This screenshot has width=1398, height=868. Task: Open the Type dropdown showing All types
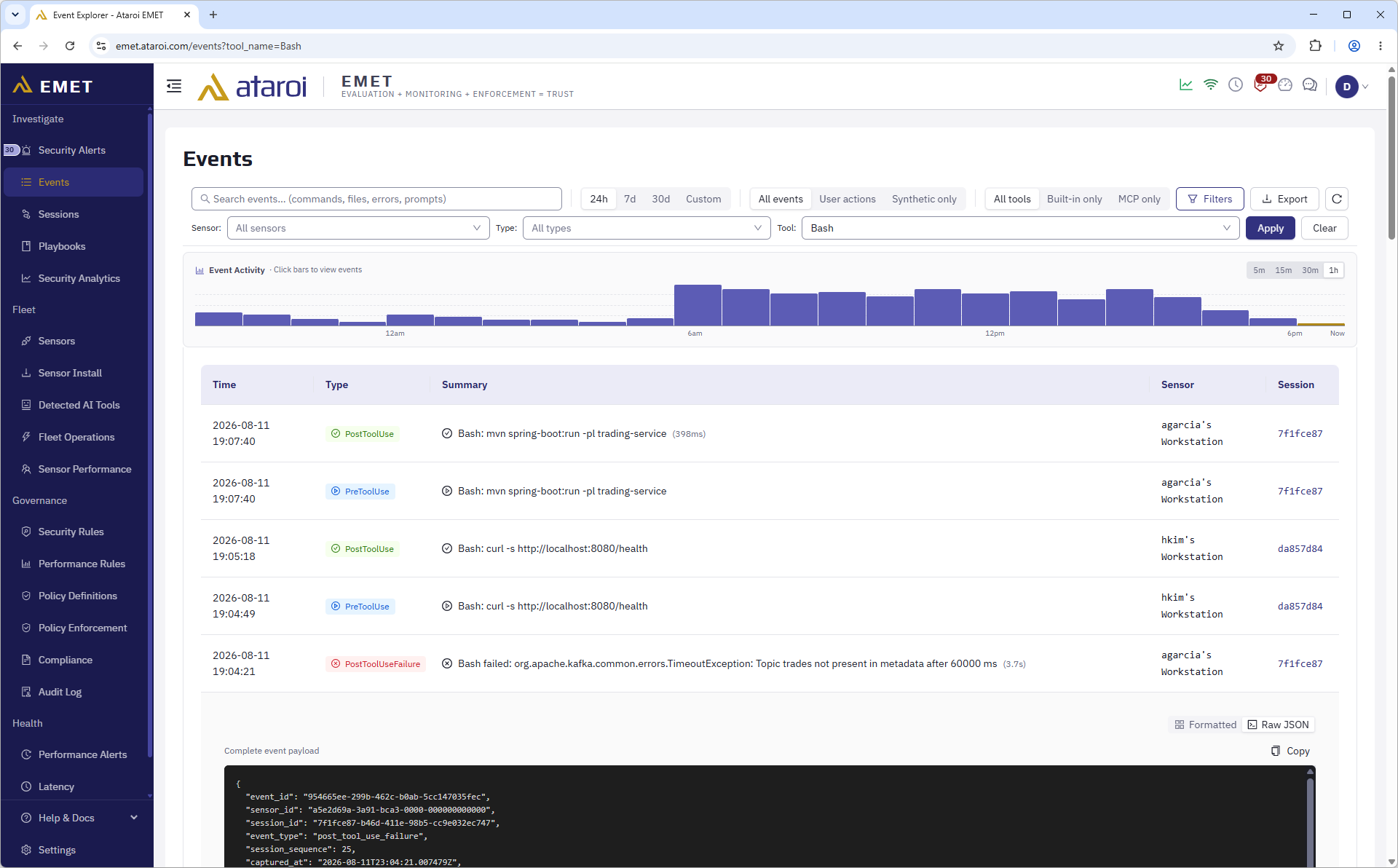(647, 228)
